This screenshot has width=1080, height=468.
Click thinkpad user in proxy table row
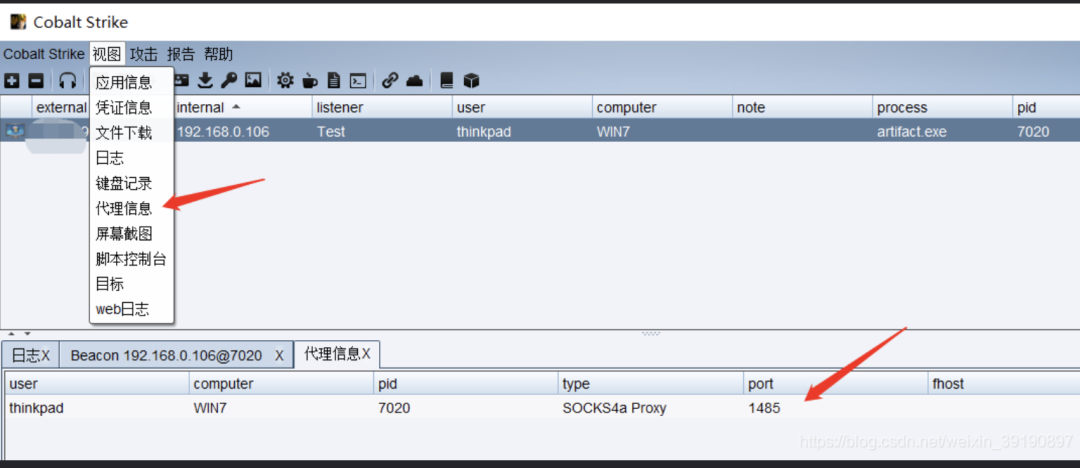pos(36,408)
